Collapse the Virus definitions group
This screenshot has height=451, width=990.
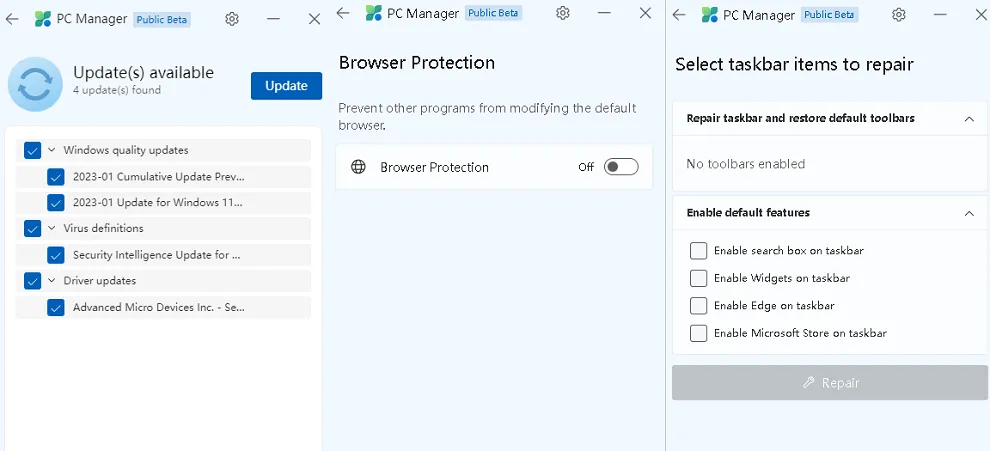point(51,228)
